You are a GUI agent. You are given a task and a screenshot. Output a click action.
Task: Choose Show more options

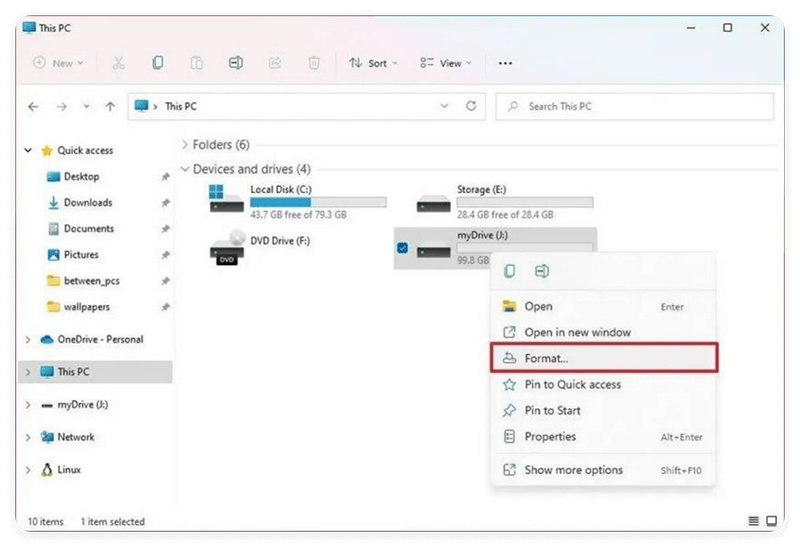point(603,470)
